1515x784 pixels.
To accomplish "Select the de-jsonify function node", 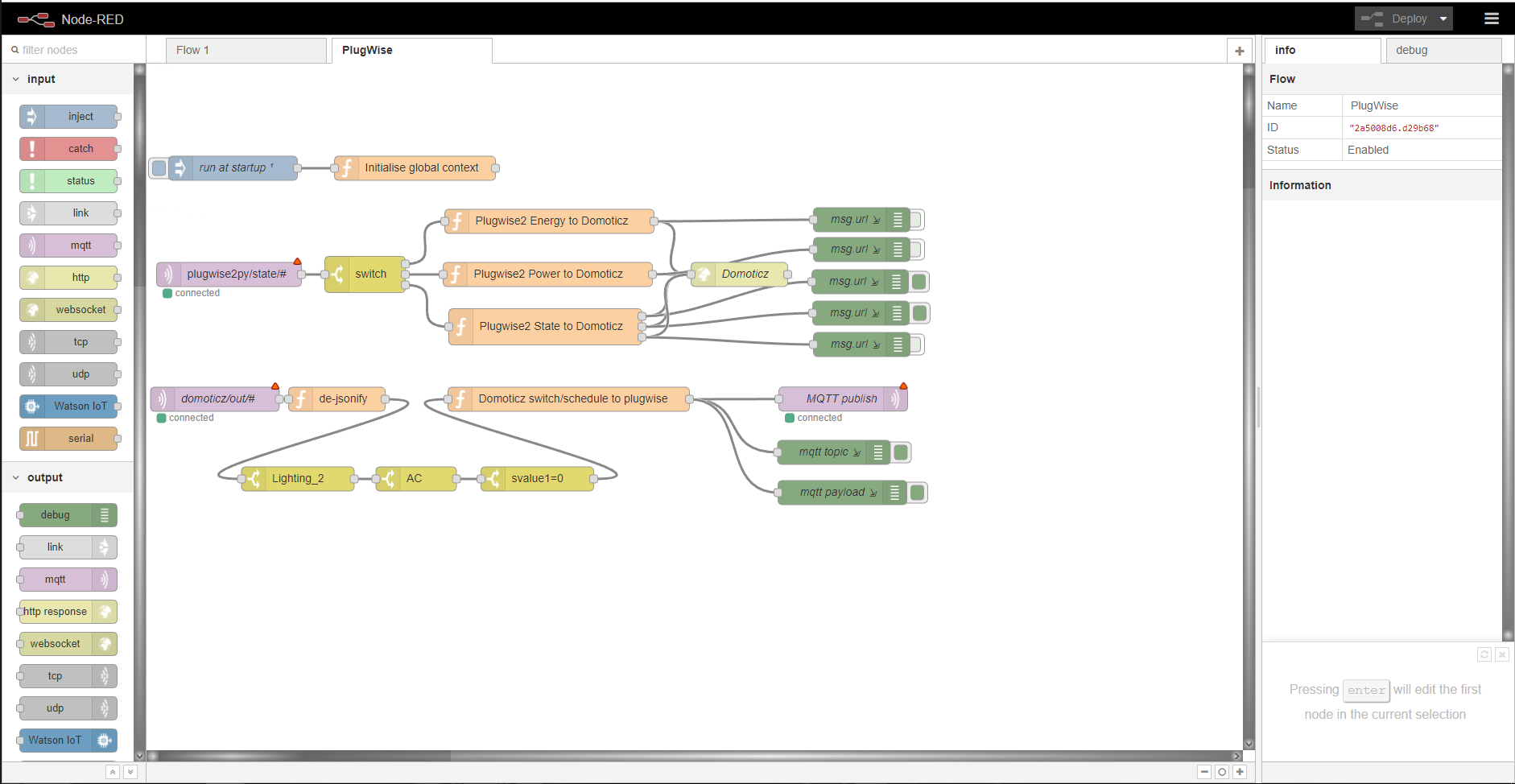I will pyautogui.click(x=337, y=398).
